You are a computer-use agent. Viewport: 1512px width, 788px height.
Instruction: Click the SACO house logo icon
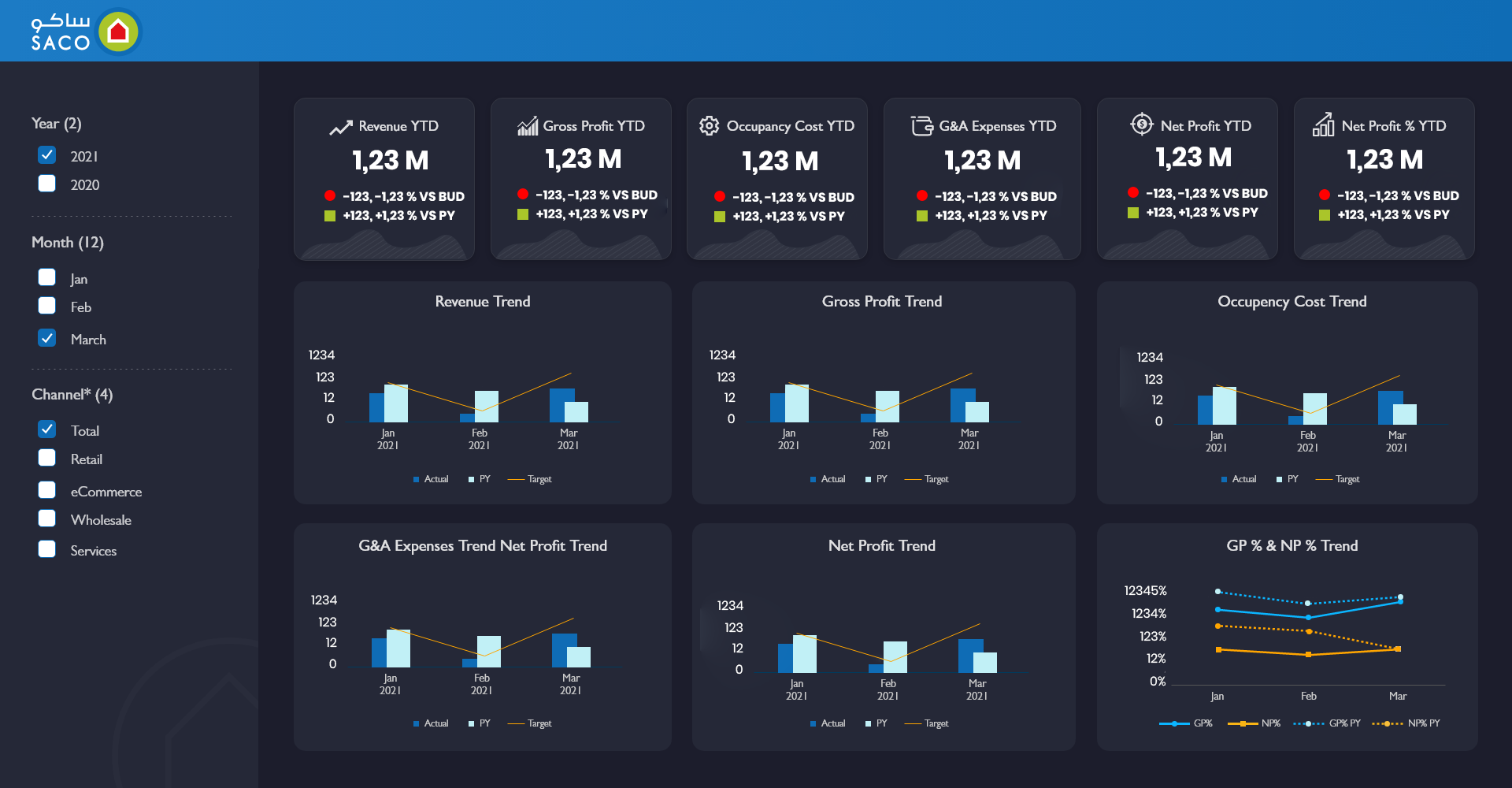click(x=118, y=32)
